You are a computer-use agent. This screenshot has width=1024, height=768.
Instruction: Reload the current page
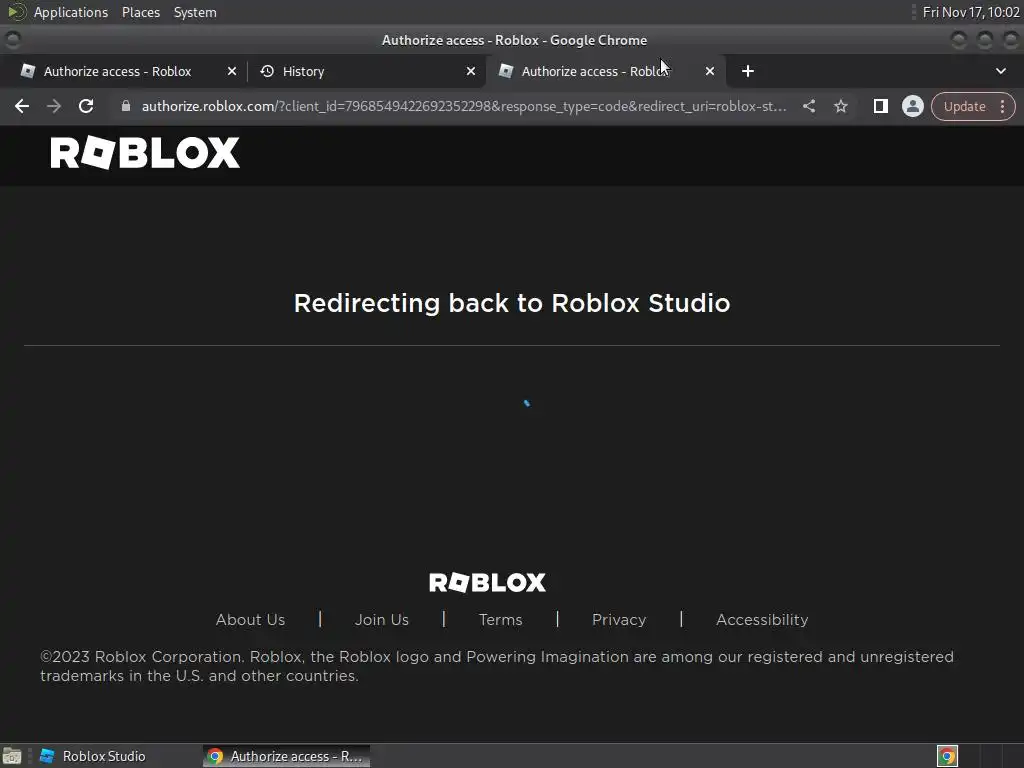click(86, 106)
